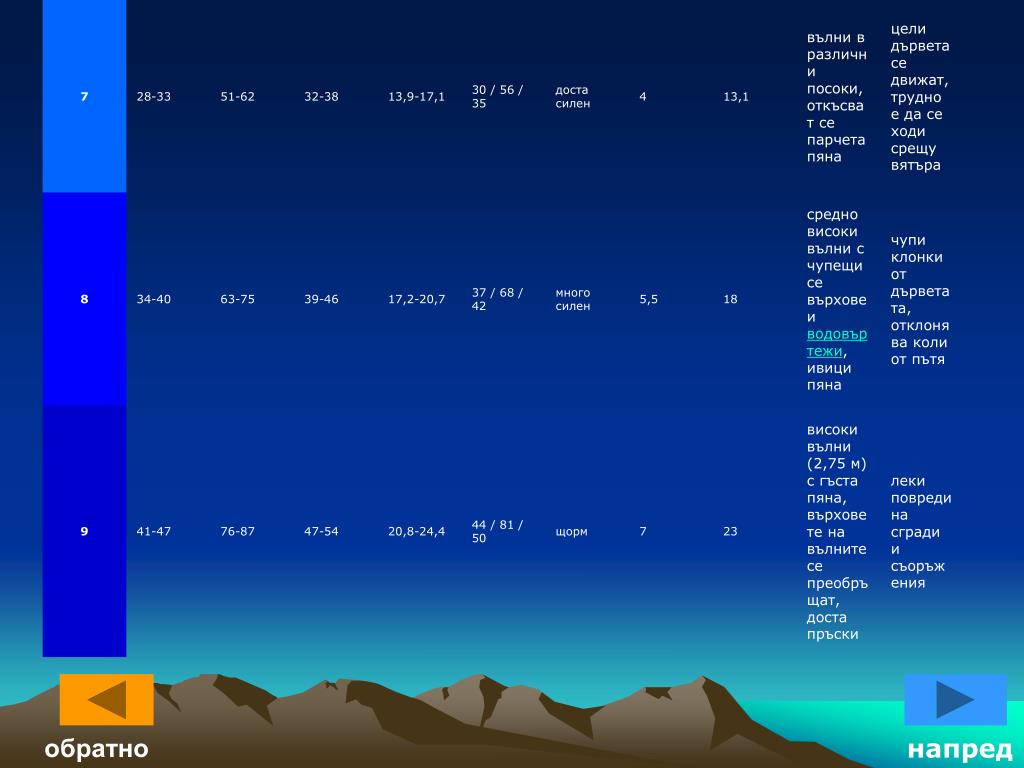Click land text 'цели дървета се движат'
The height and width of the screenshot is (768, 1024).
coord(920,54)
